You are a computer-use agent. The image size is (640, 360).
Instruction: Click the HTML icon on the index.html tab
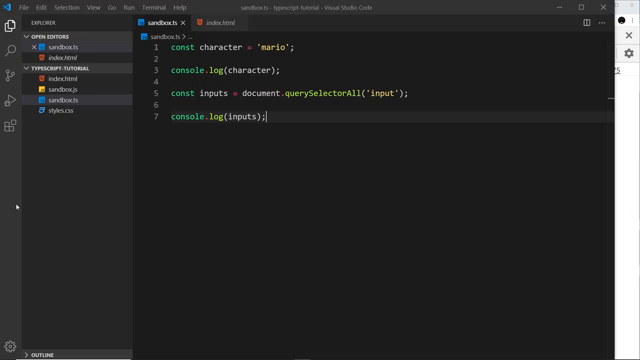pyautogui.click(x=200, y=22)
